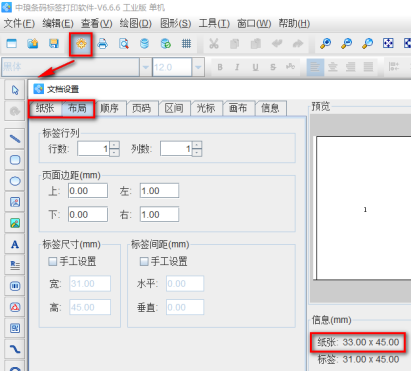Click the Database settings icon
This screenshot has height=371, width=412.
[144, 43]
